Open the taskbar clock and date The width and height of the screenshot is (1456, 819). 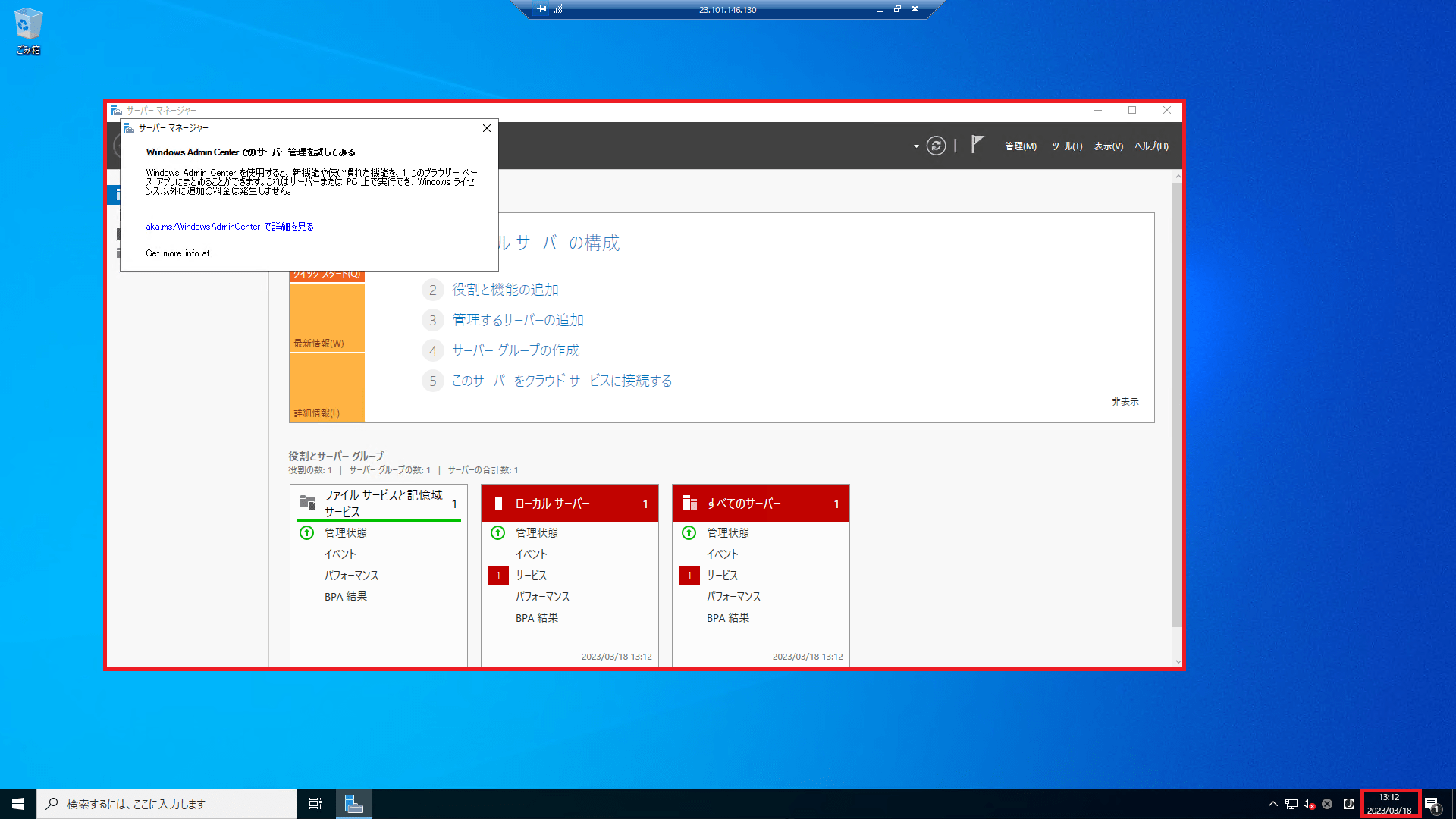(x=1389, y=804)
